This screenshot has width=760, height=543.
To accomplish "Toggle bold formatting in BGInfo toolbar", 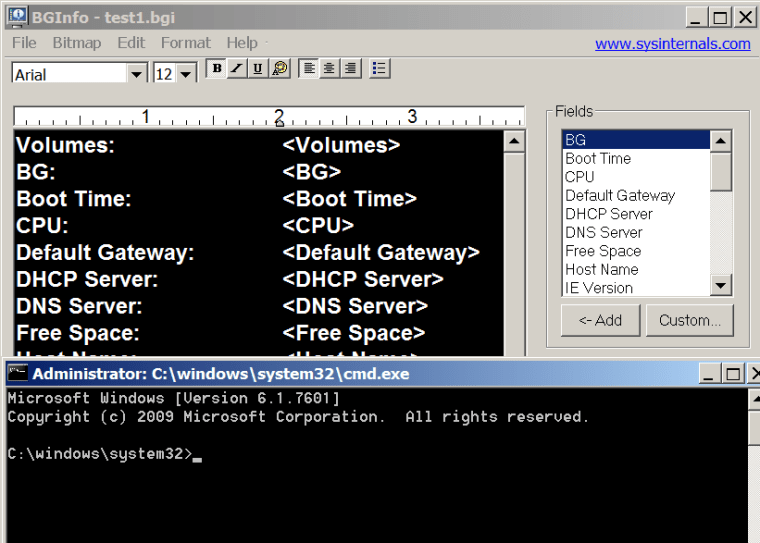I will point(217,68).
